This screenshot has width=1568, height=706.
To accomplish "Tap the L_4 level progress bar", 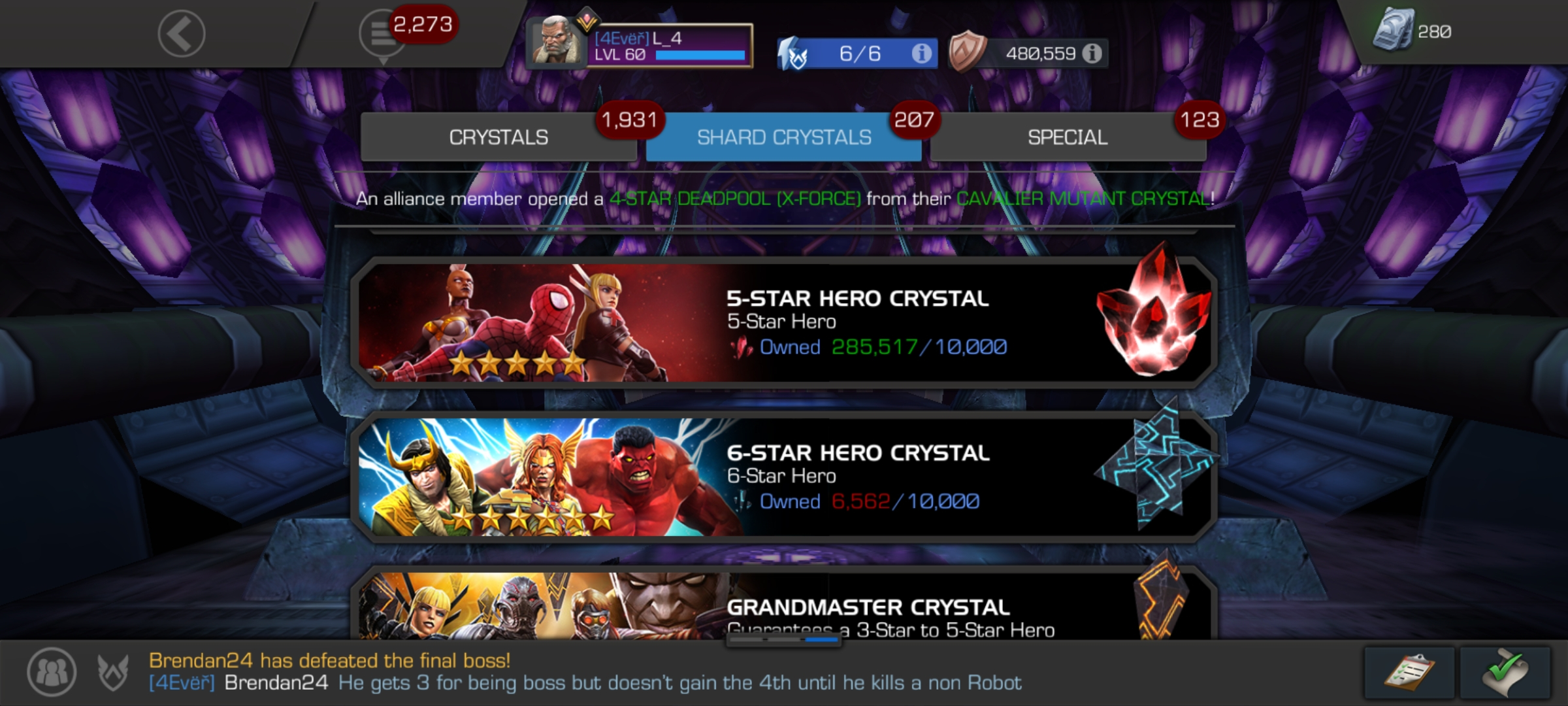I will tap(700, 56).
